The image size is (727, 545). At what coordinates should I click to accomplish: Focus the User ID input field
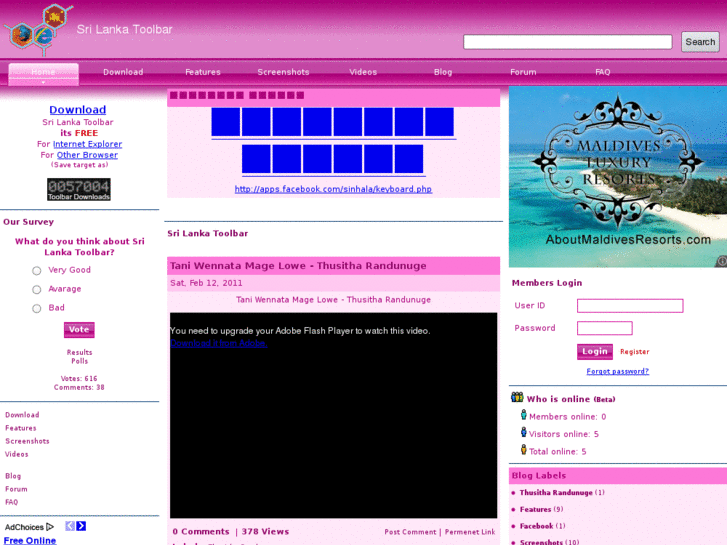click(x=630, y=306)
